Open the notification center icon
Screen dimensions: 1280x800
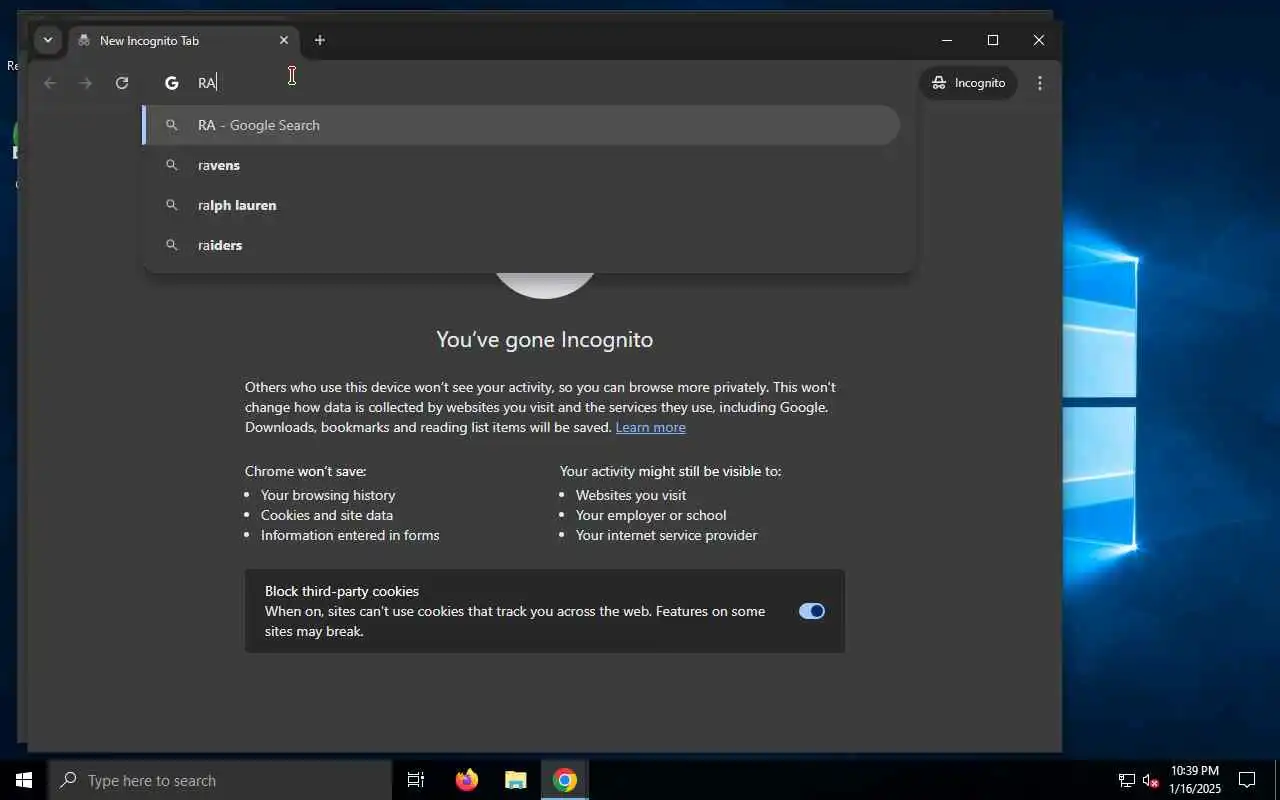pyautogui.click(x=1247, y=780)
